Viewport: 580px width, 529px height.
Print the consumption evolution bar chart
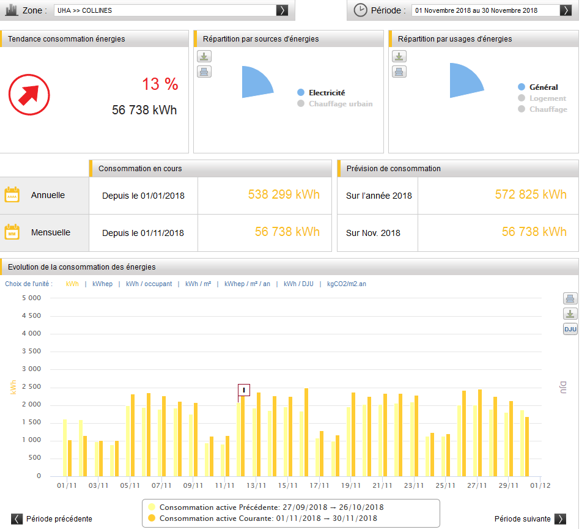coord(570,298)
